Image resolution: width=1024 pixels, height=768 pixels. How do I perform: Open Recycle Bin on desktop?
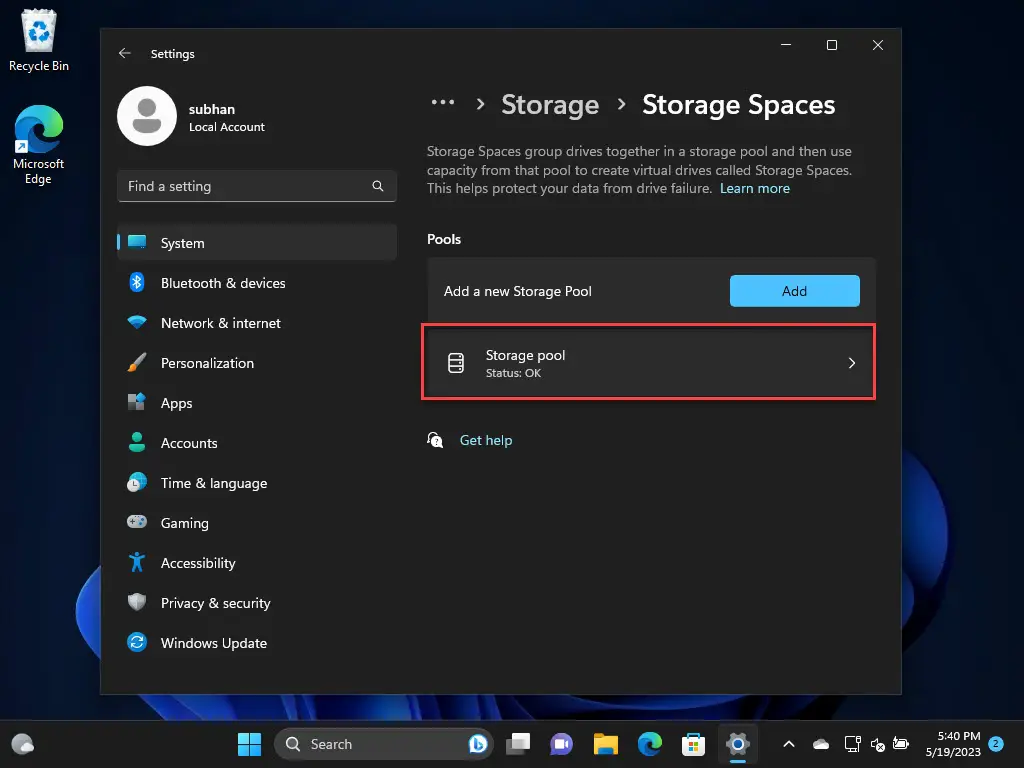click(39, 40)
